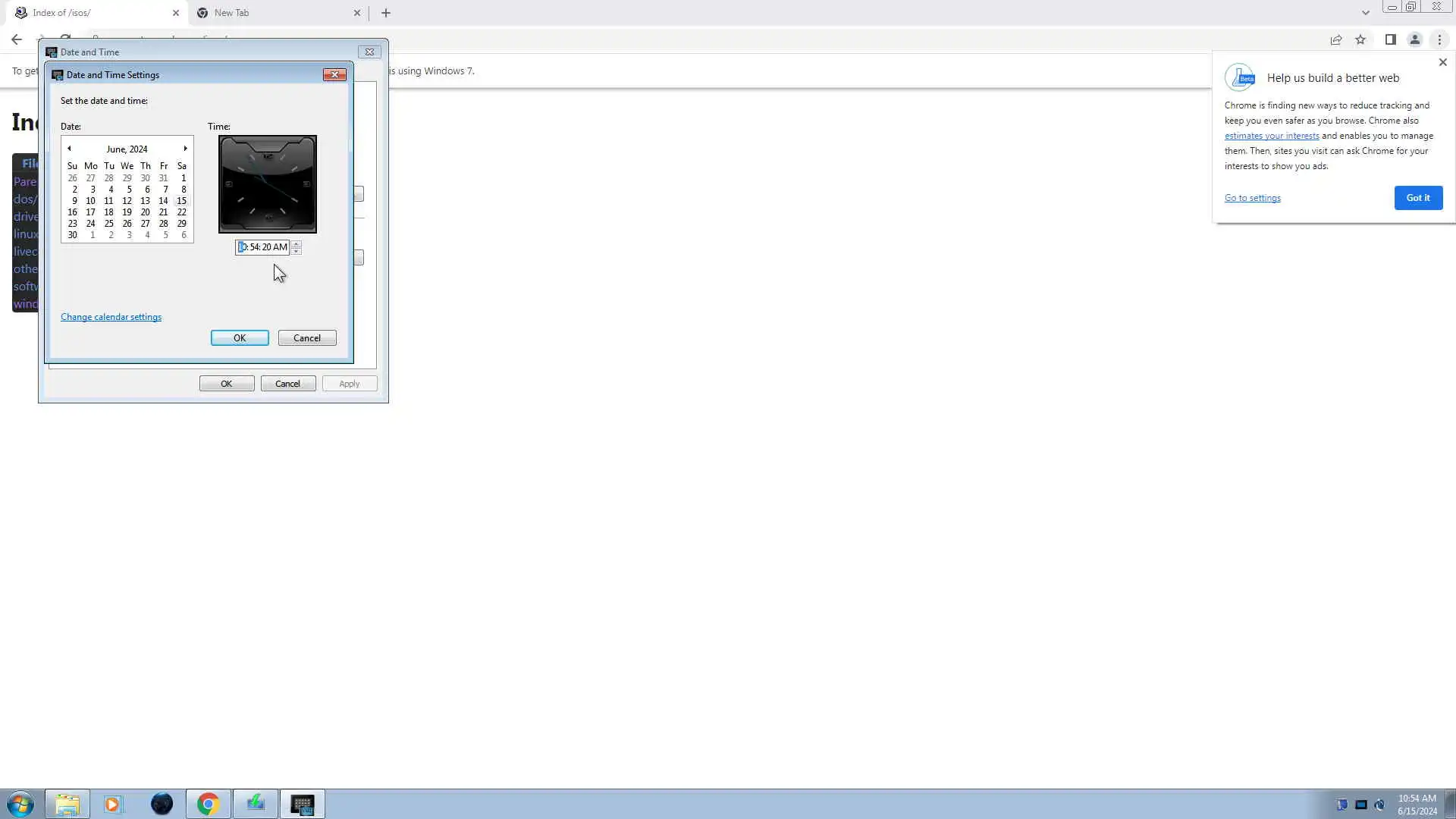Open the Chrome three-dot menu

click(x=1439, y=39)
